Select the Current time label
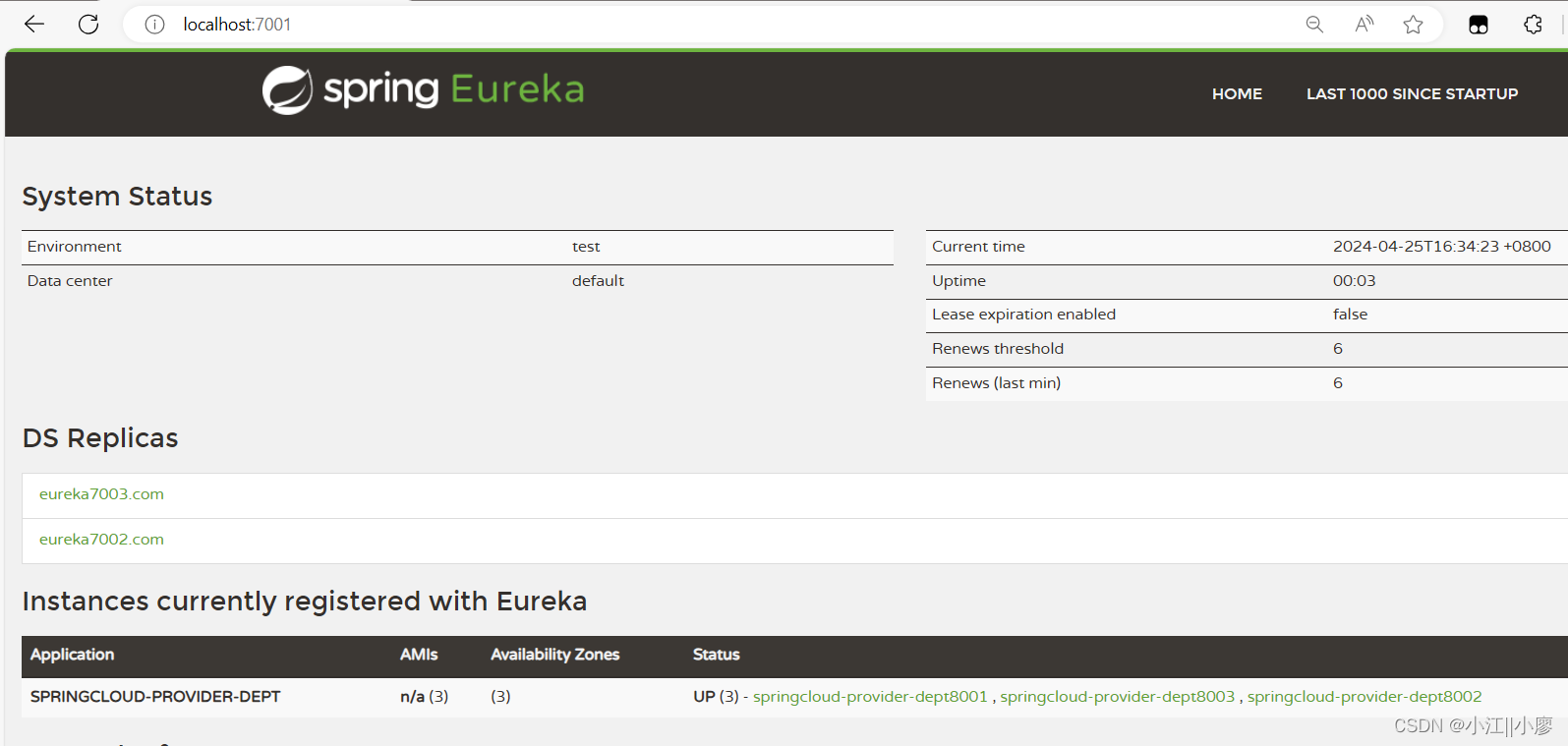 [978, 247]
